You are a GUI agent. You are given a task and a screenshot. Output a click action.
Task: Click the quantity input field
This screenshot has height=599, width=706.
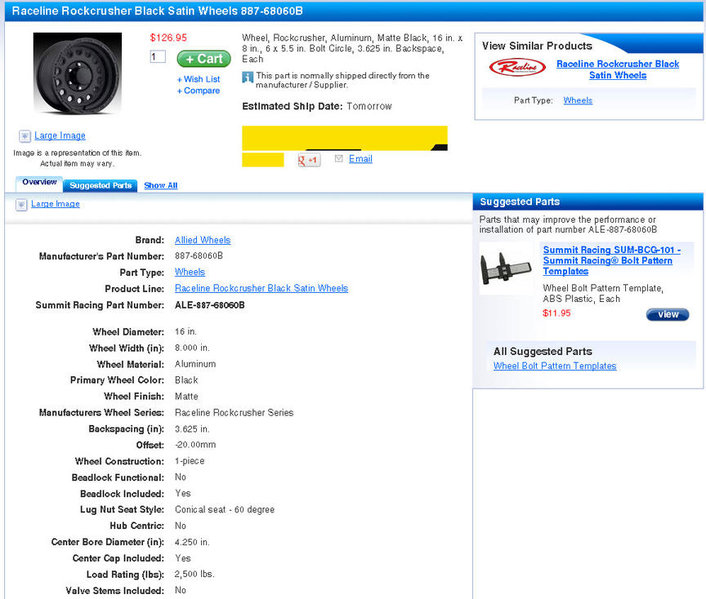[x=158, y=57]
